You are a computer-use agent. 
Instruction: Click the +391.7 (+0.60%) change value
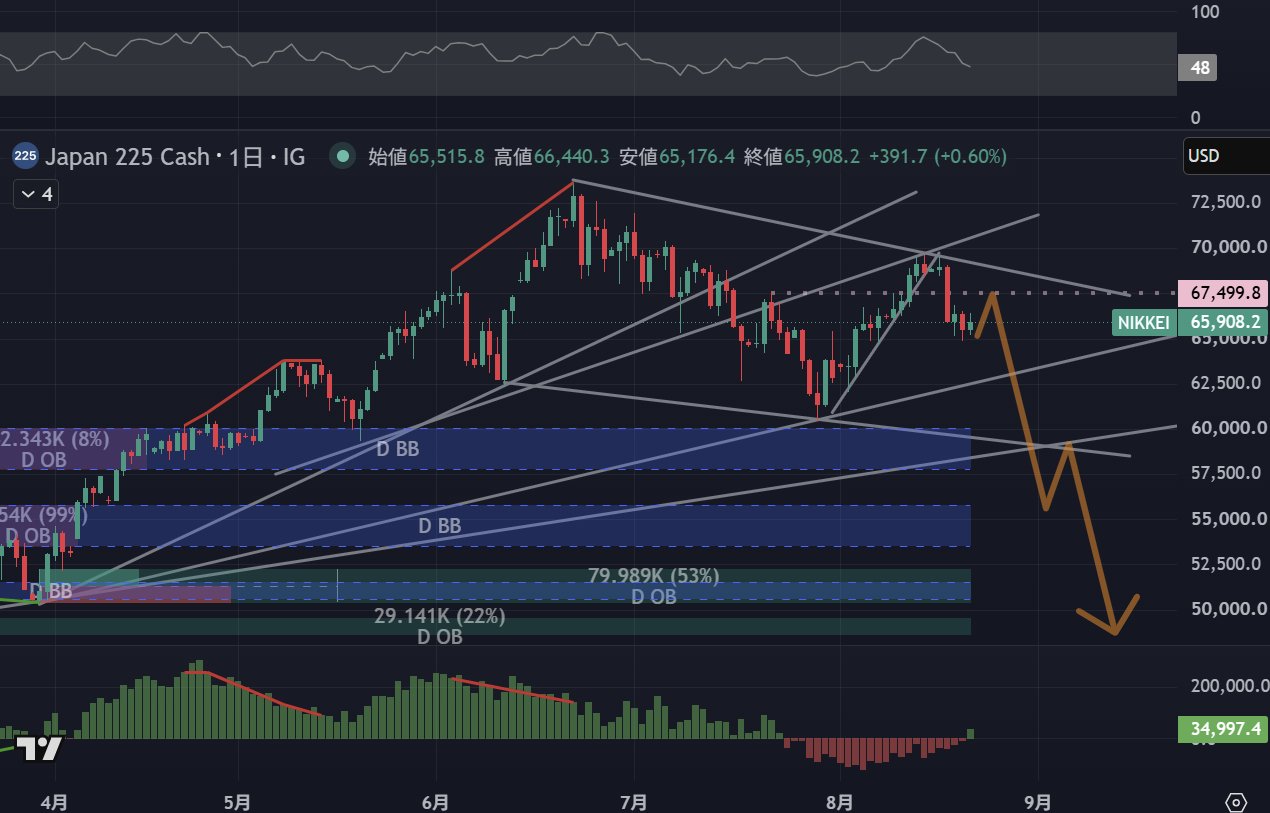click(x=937, y=156)
